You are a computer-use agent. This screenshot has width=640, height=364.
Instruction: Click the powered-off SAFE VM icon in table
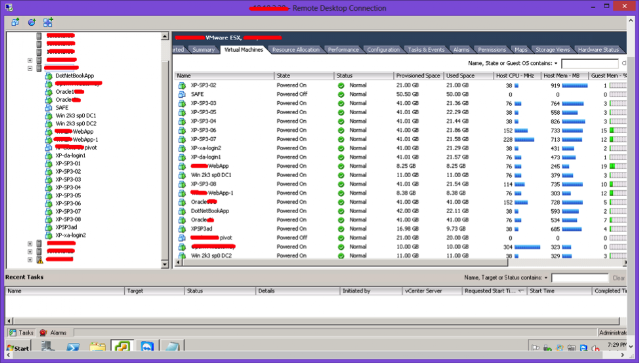pyautogui.click(x=182, y=95)
